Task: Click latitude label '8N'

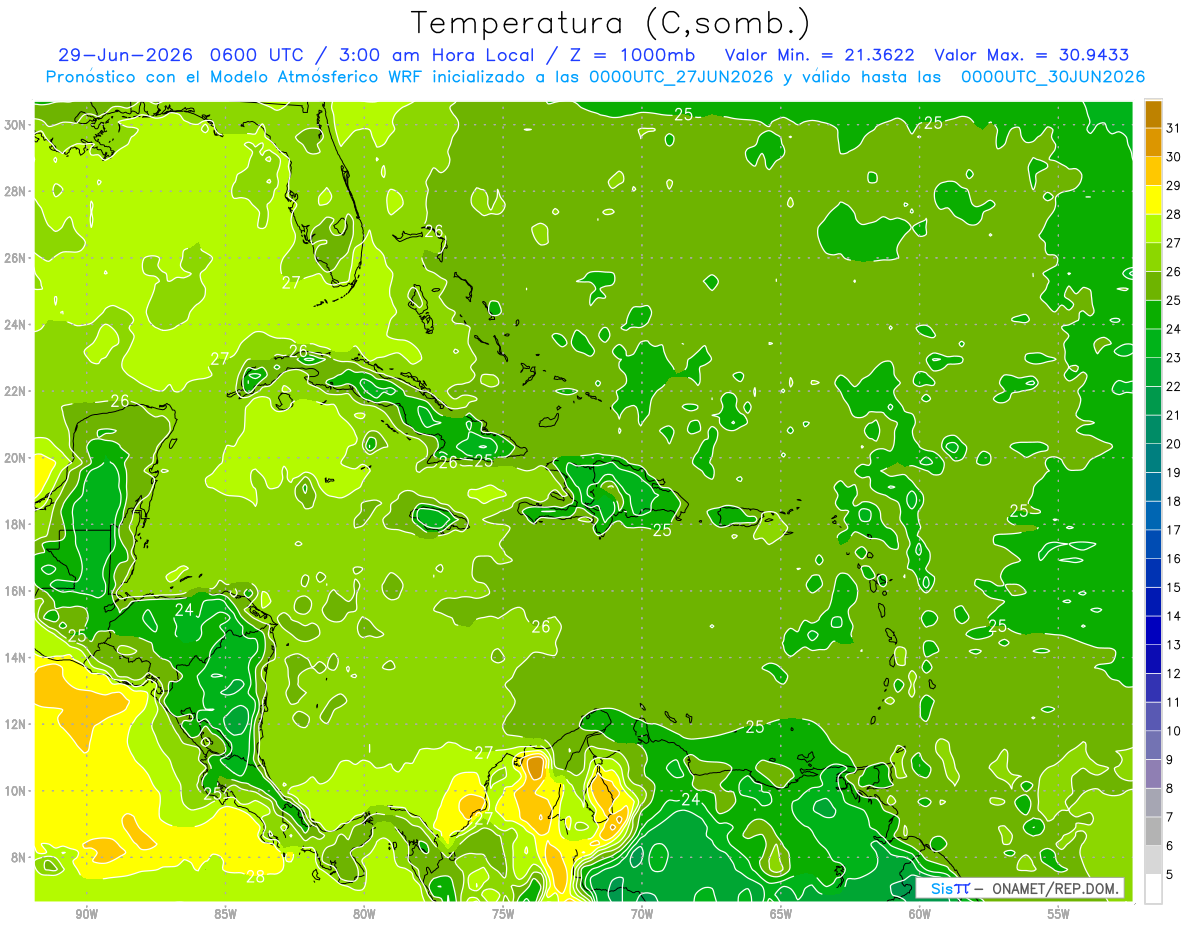Action: (x=19, y=857)
